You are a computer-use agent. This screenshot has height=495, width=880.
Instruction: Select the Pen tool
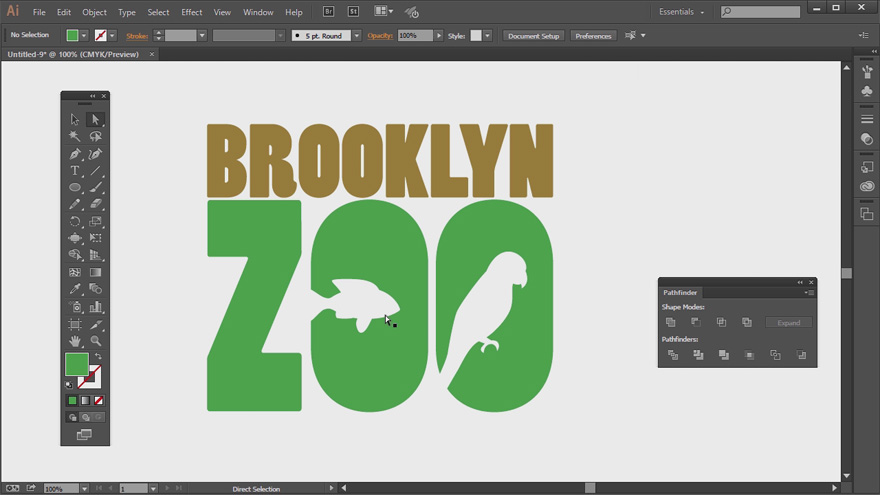[75, 154]
